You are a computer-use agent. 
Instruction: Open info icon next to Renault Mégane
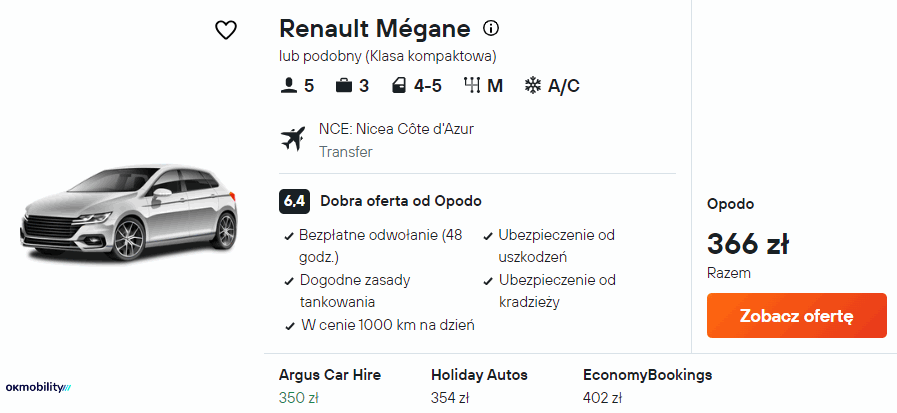pyautogui.click(x=491, y=28)
